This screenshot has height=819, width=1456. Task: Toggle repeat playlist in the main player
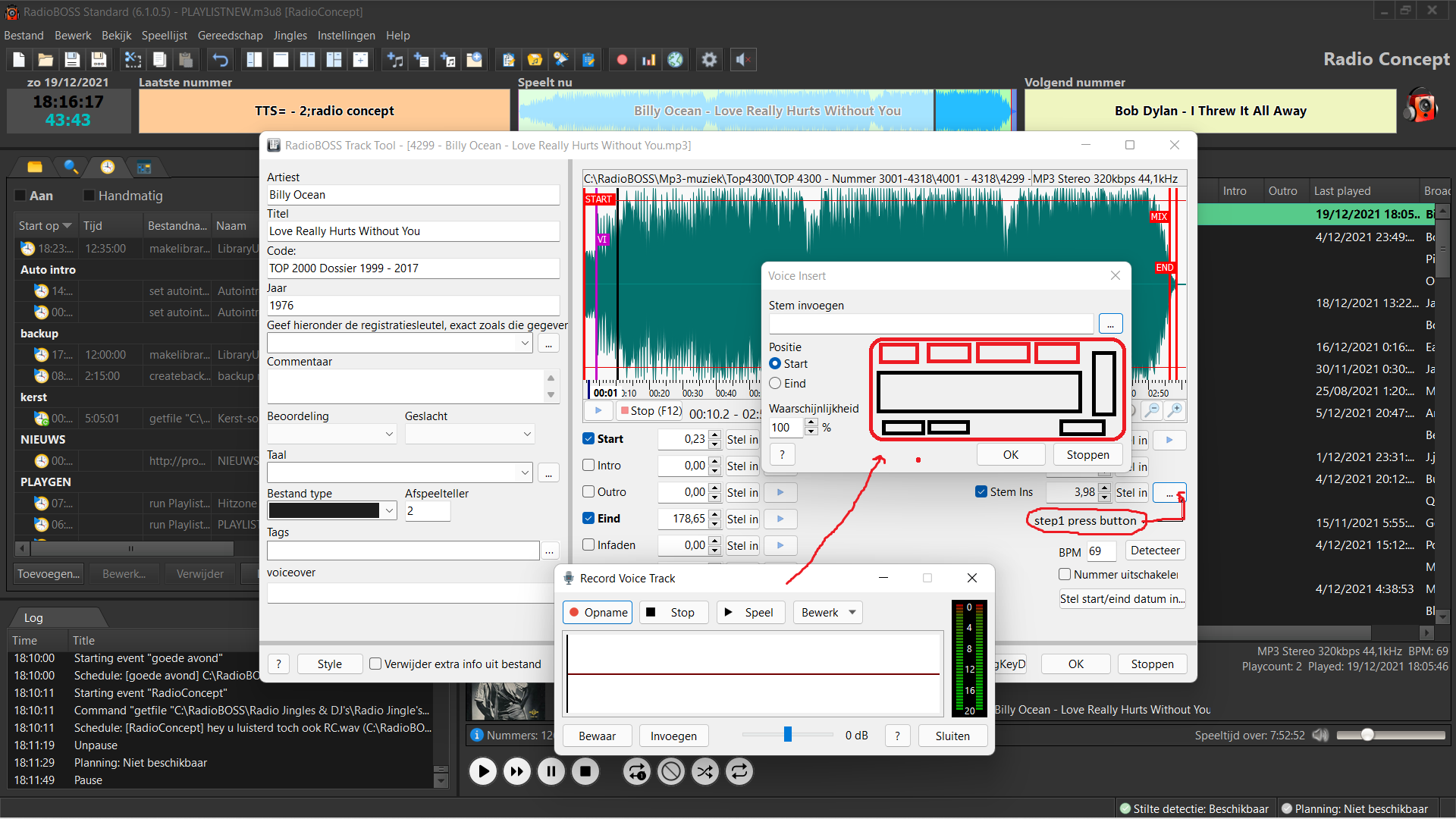click(739, 772)
